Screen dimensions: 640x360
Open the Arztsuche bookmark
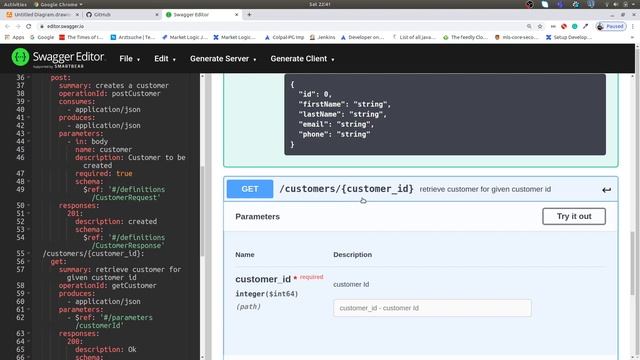point(133,37)
